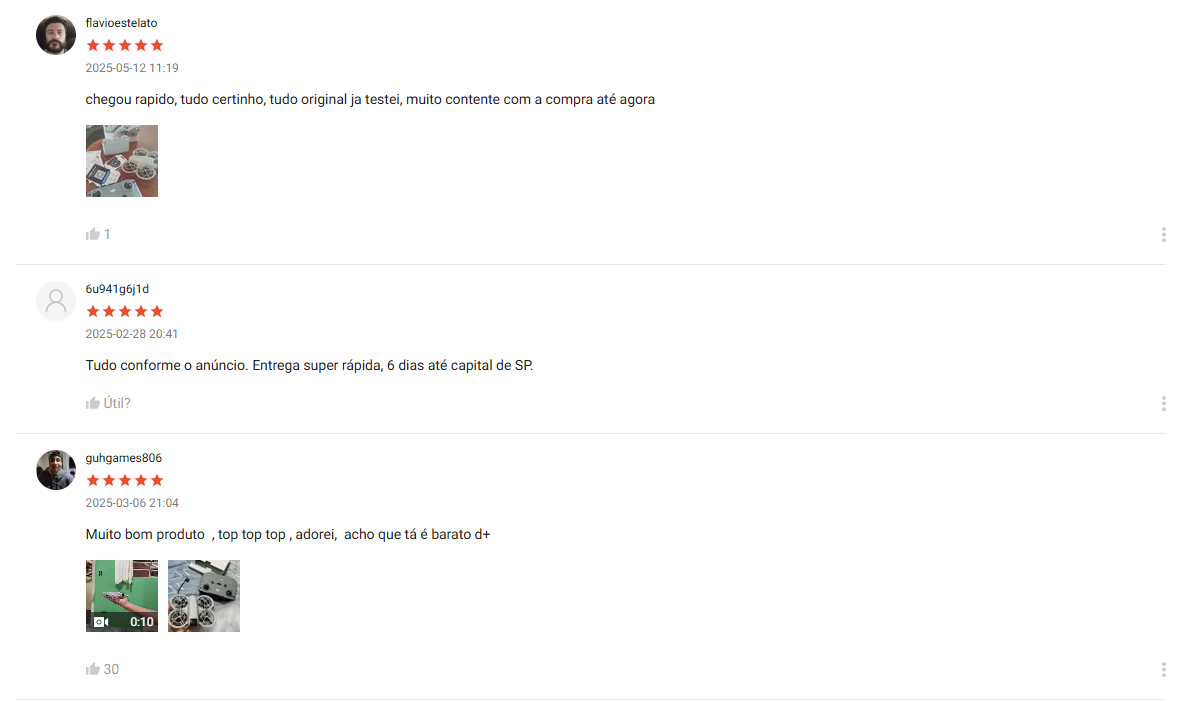This screenshot has width=1179, height=702.
Task: View flavioestelato's review photo
Action: coord(122,161)
